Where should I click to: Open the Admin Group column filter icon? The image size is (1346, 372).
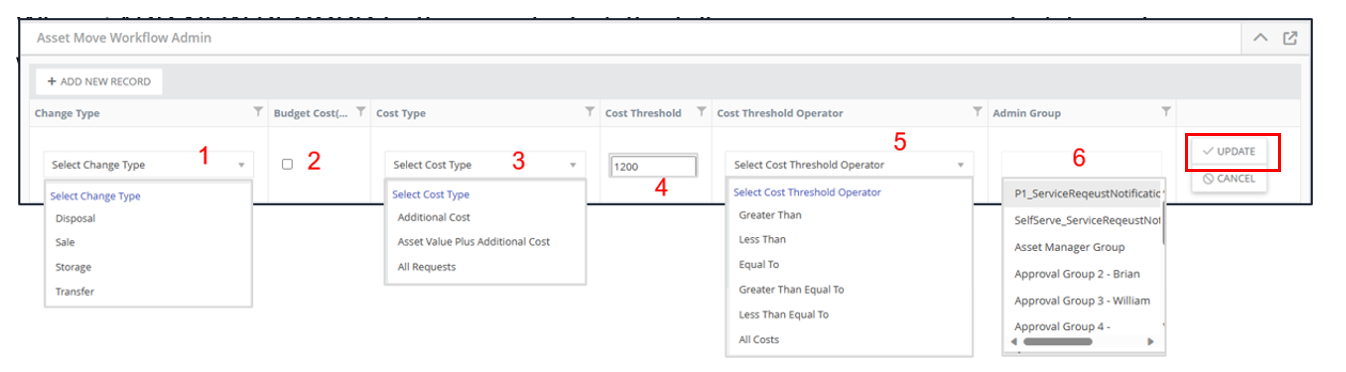(x=1165, y=112)
